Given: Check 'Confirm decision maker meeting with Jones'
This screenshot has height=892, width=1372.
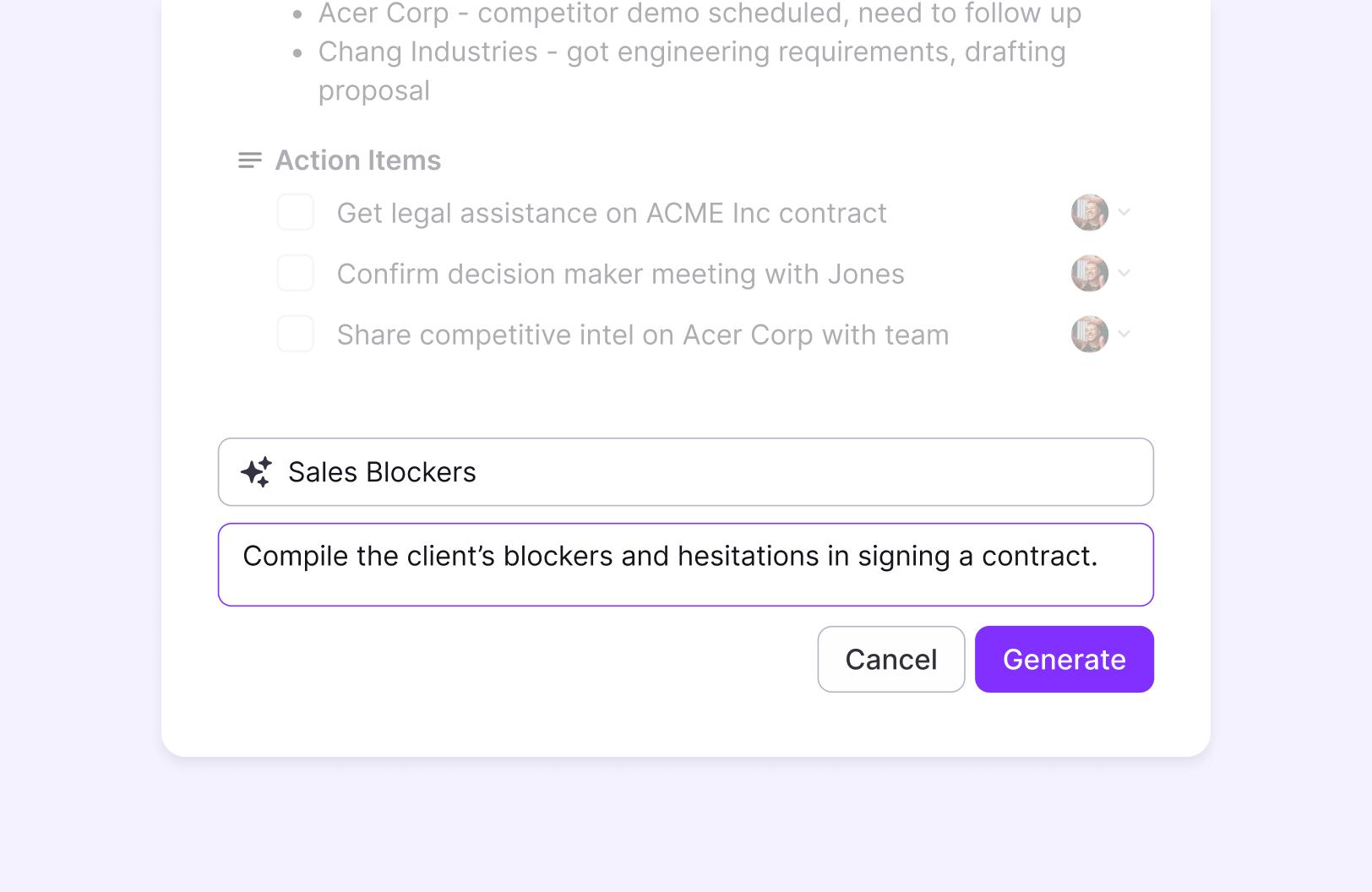Looking at the screenshot, I should click(x=296, y=273).
